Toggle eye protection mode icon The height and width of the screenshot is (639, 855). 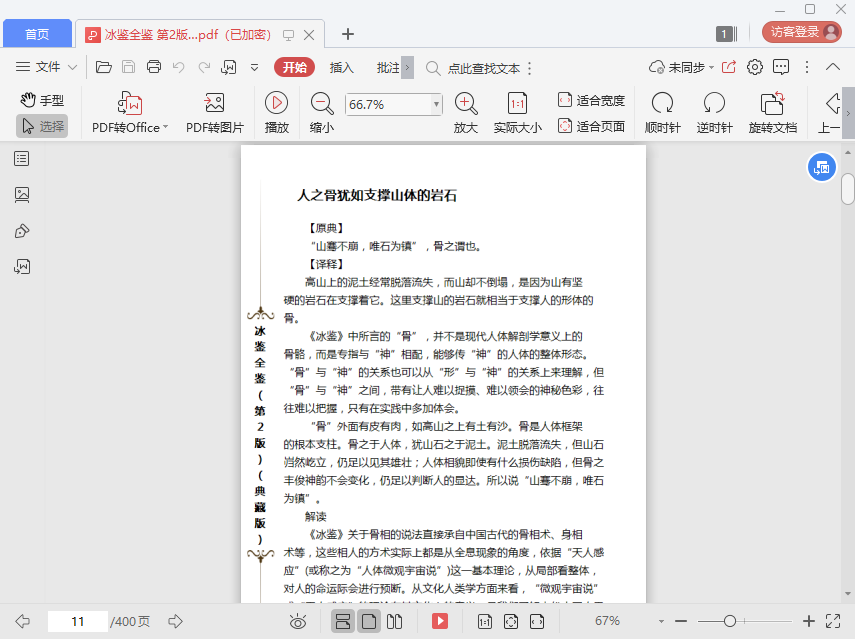tap(297, 621)
